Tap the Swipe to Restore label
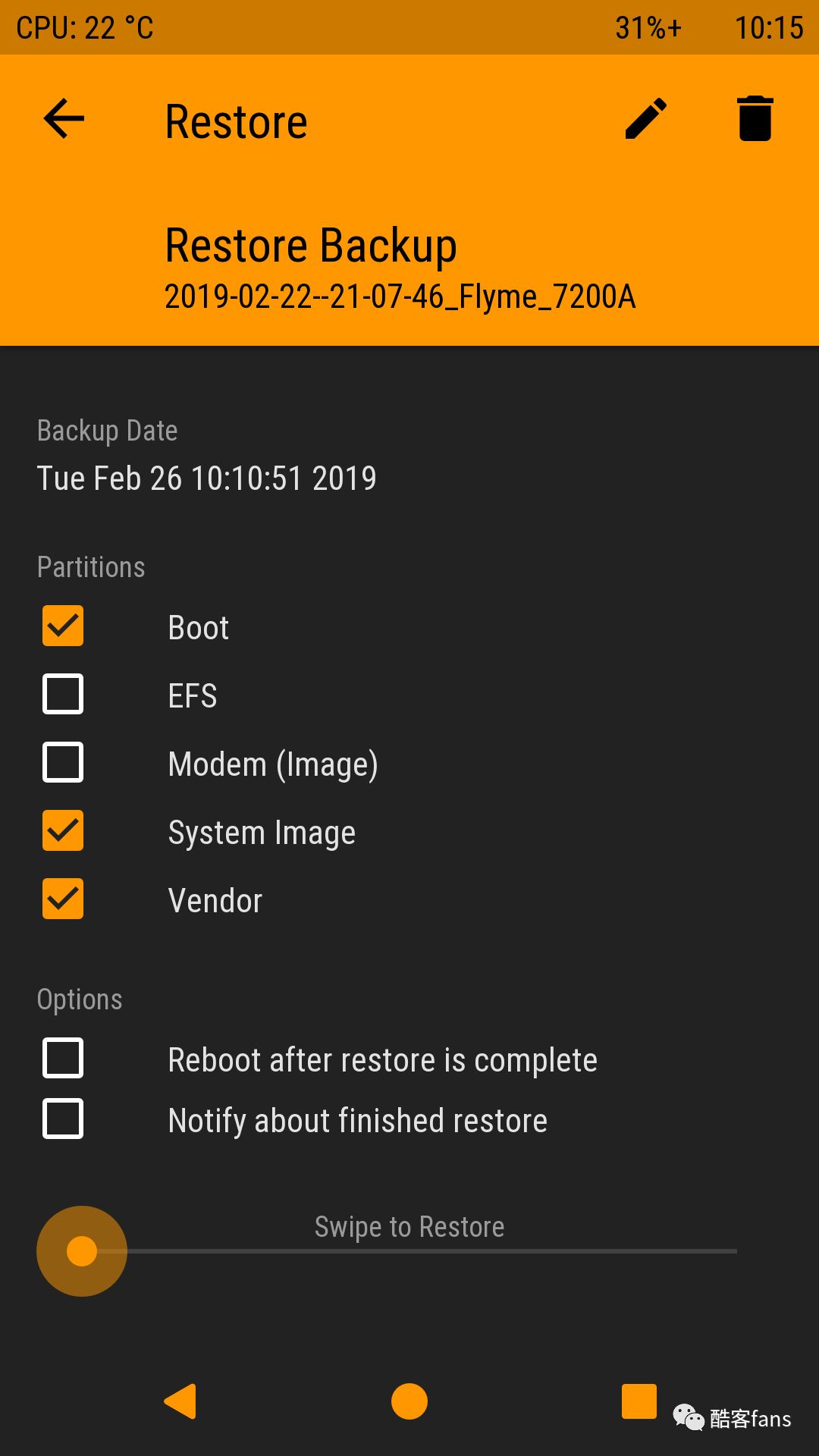 tap(409, 1227)
